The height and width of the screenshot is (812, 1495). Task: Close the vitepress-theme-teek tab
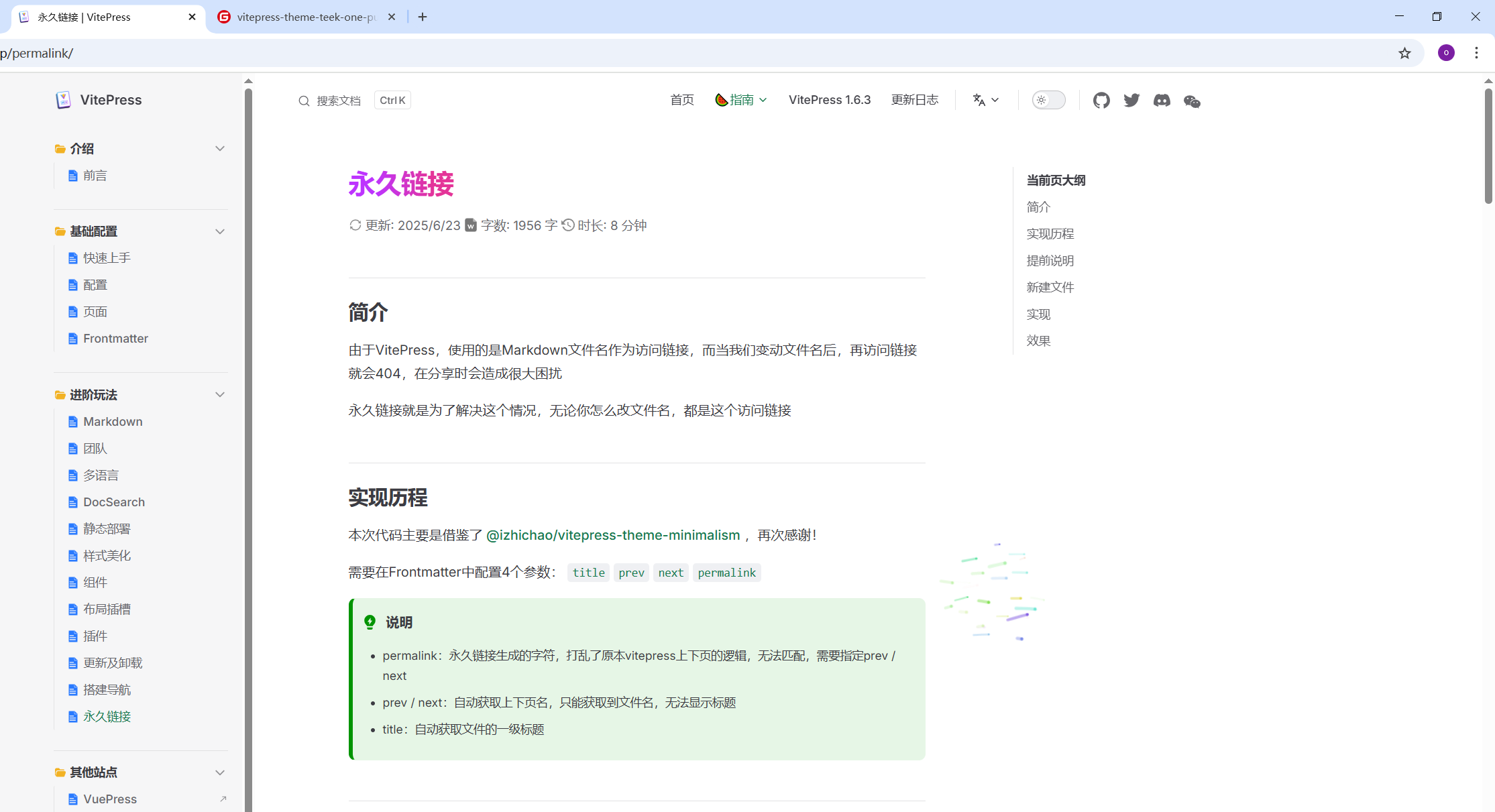[392, 17]
